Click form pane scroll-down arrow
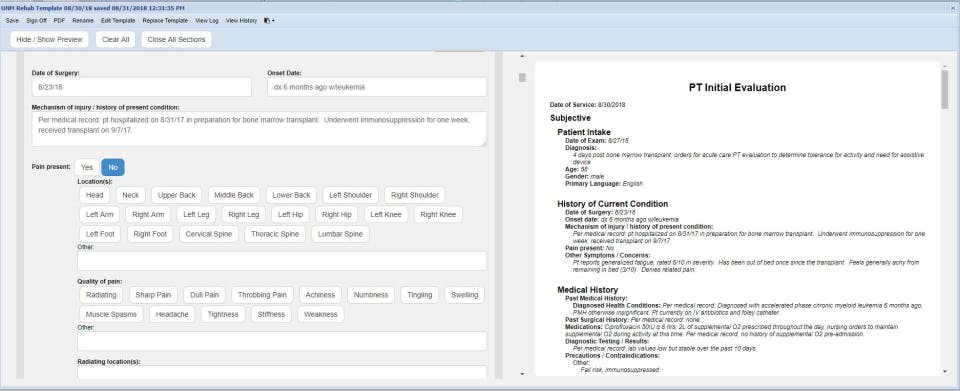960x391 pixels. pyautogui.click(x=522, y=373)
